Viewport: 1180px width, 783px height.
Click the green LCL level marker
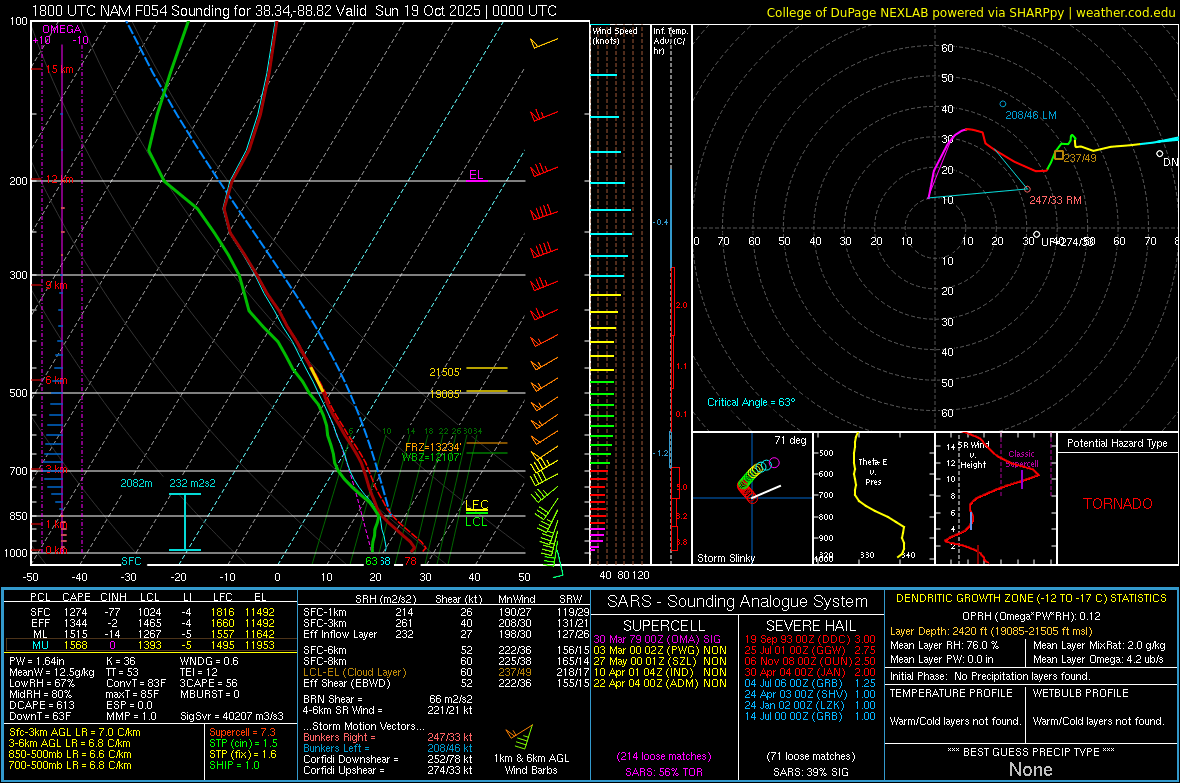[476, 521]
